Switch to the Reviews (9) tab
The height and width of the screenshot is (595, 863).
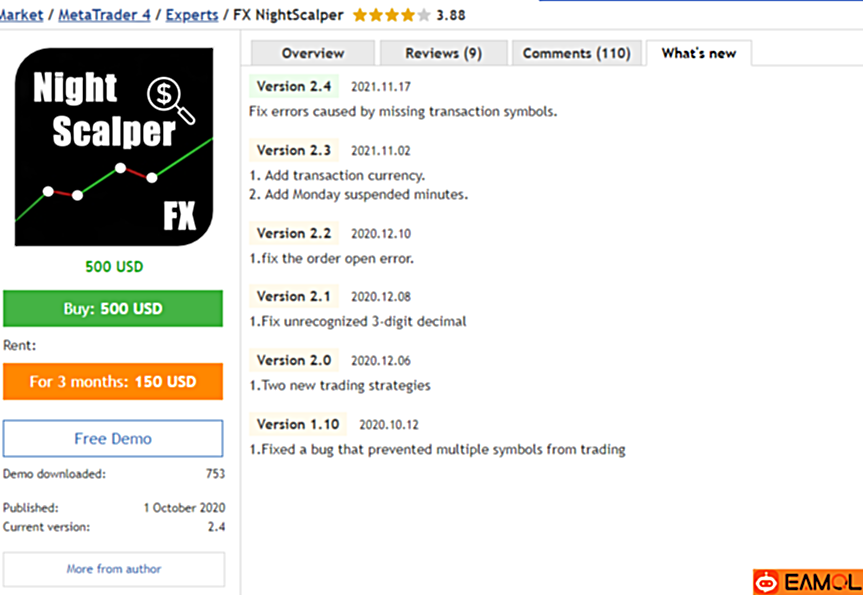[444, 53]
